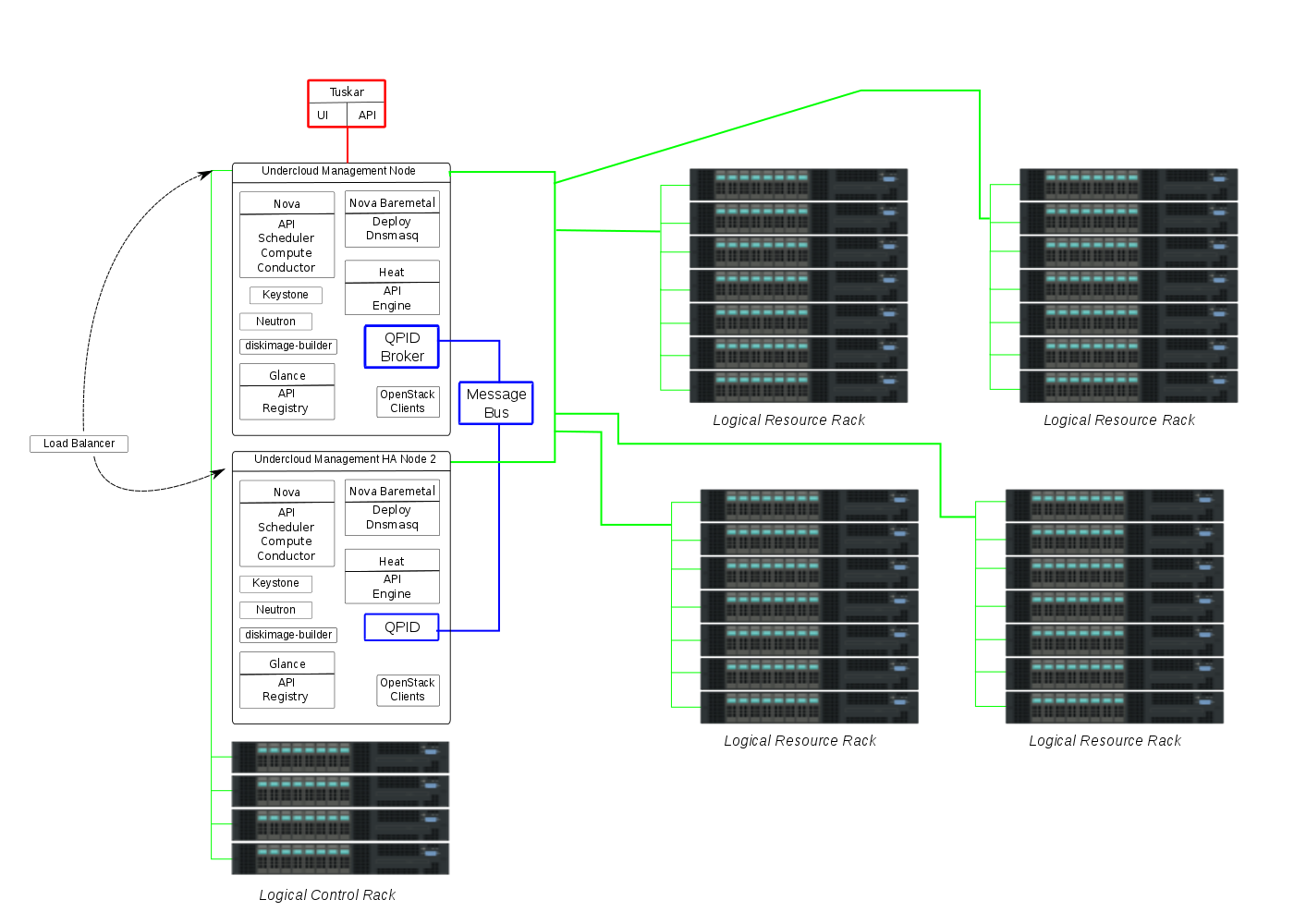Select bottom server of upper-left Logical Resource Rack
Screen dimensions: 1294x924
799,386
